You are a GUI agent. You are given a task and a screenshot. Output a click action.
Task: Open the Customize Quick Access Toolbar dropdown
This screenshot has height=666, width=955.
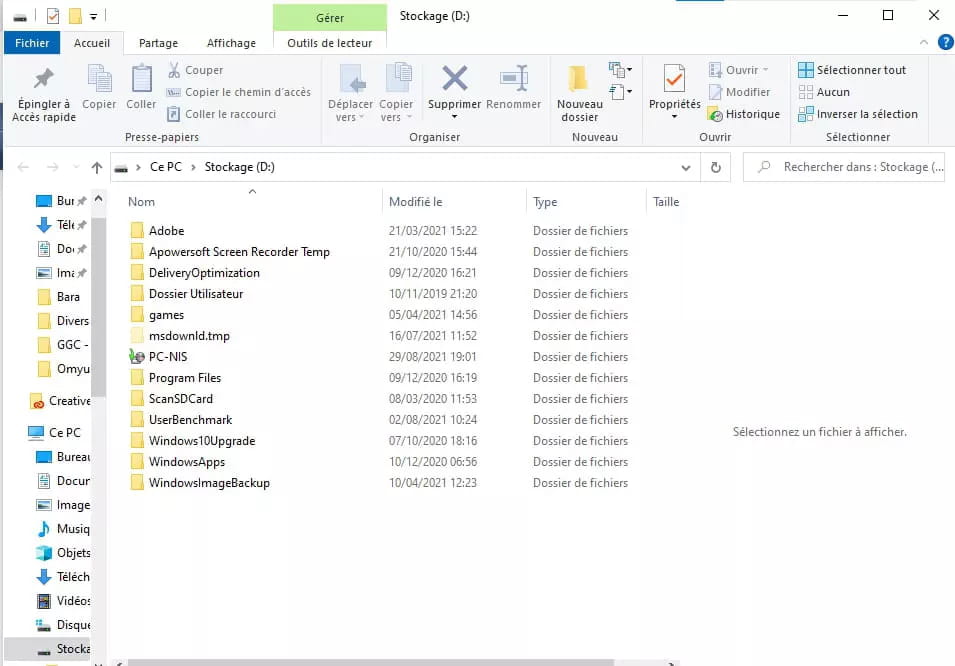point(93,16)
